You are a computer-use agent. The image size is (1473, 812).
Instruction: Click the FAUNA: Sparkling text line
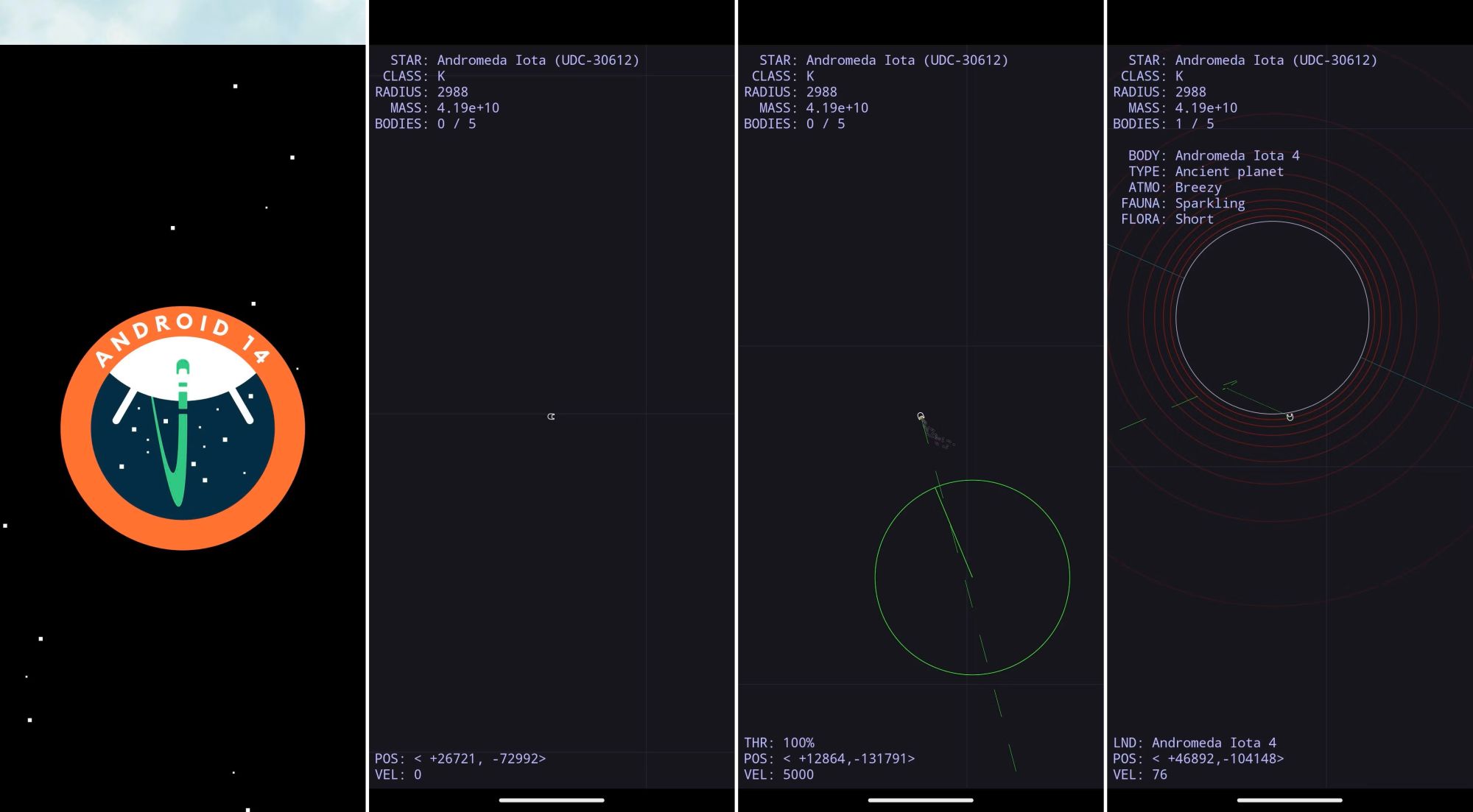pyautogui.click(x=1183, y=203)
